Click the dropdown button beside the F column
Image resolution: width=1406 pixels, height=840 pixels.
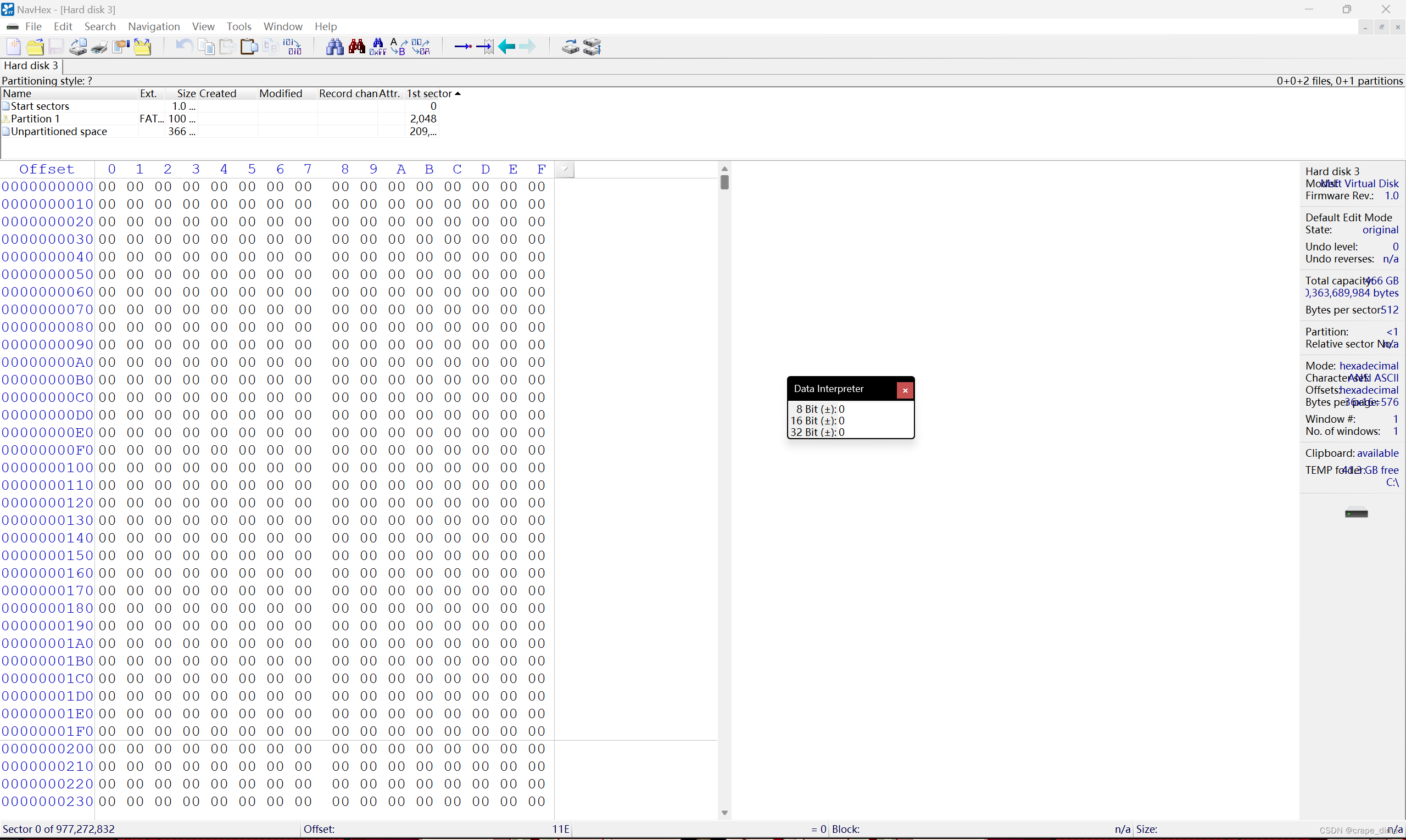coord(565,169)
